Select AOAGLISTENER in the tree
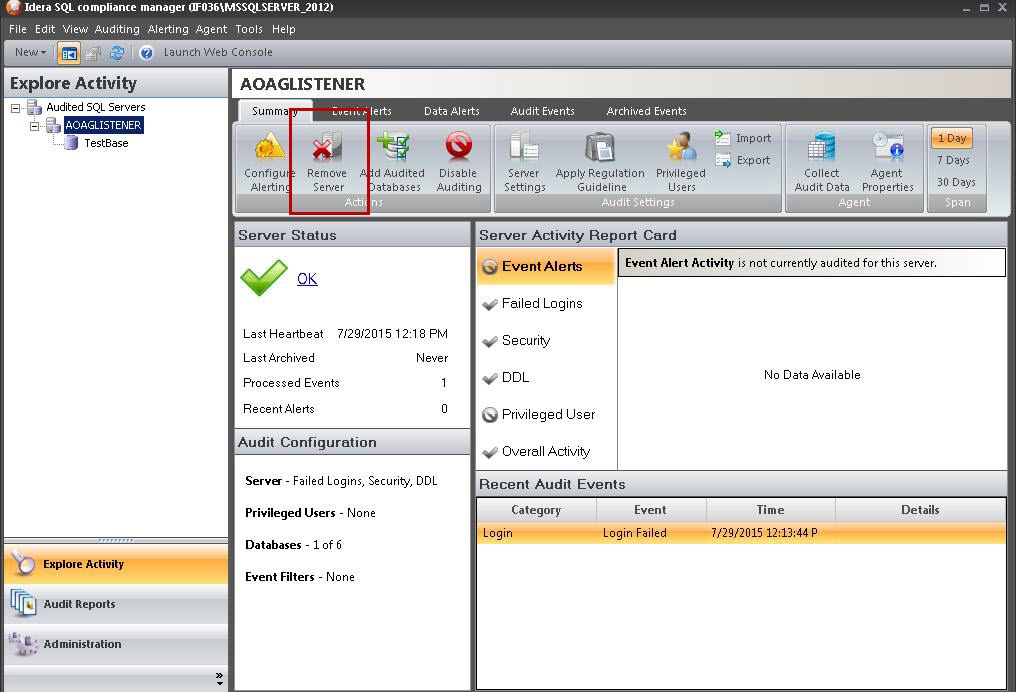 click(x=104, y=125)
